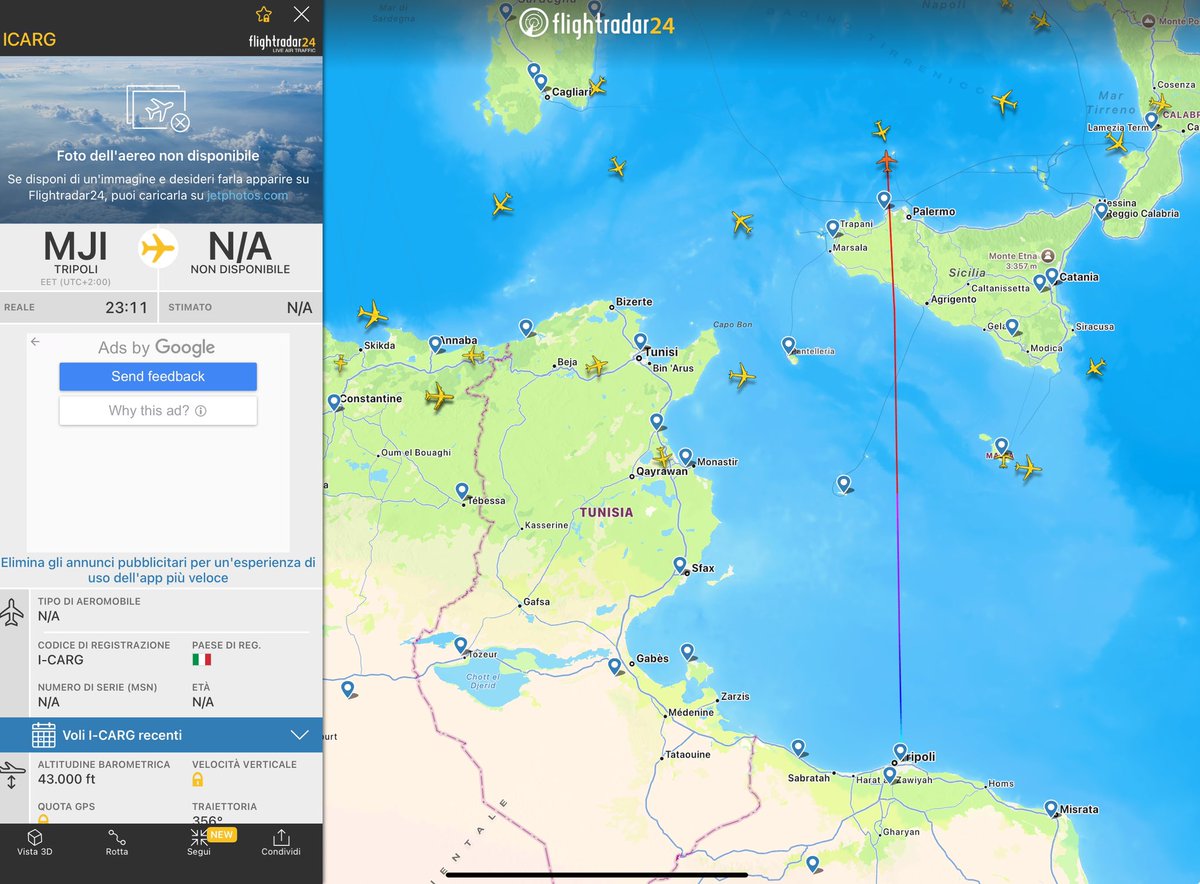Viewport: 1200px width, 884px height.
Task: Click the Constantine airport pin
Action: coord(334,403)
